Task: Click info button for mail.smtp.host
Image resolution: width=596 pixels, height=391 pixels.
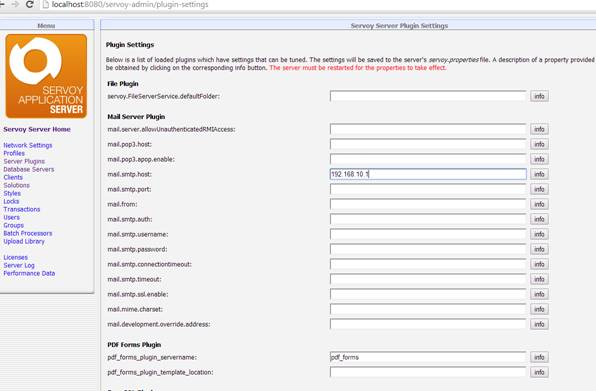Action: pos(539,174)
